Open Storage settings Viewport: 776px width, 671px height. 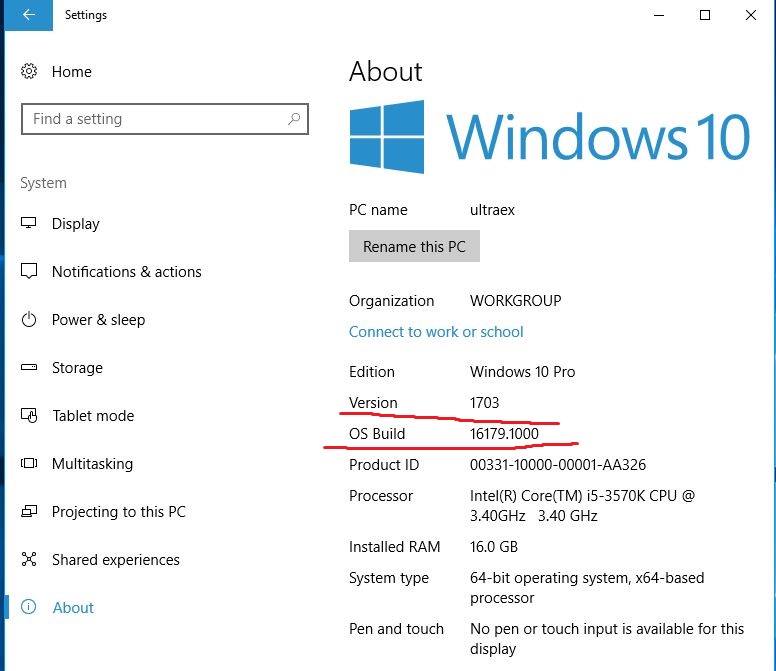click(77, 368)
